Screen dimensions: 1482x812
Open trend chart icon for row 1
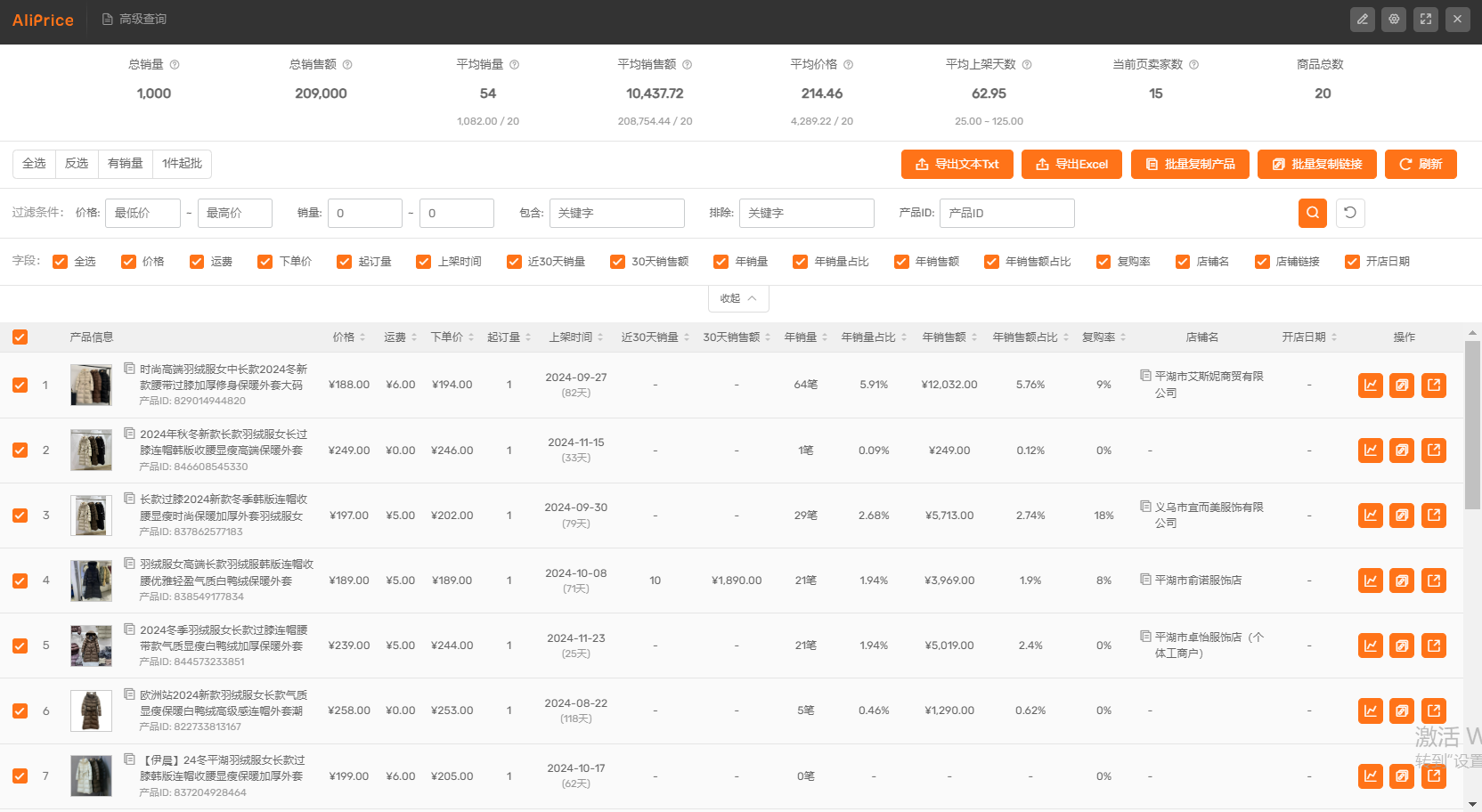tap(1371, 386)
